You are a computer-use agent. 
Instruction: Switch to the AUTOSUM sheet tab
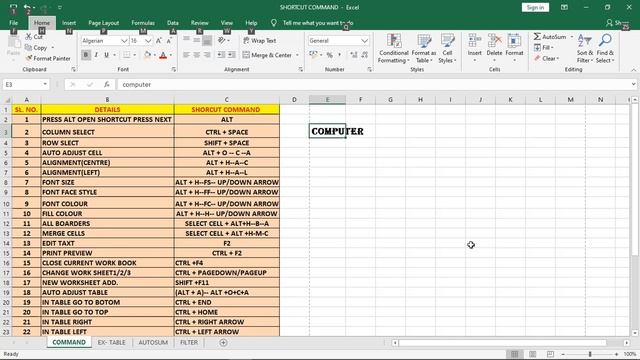pyautogui.click(x=153, y=342)
